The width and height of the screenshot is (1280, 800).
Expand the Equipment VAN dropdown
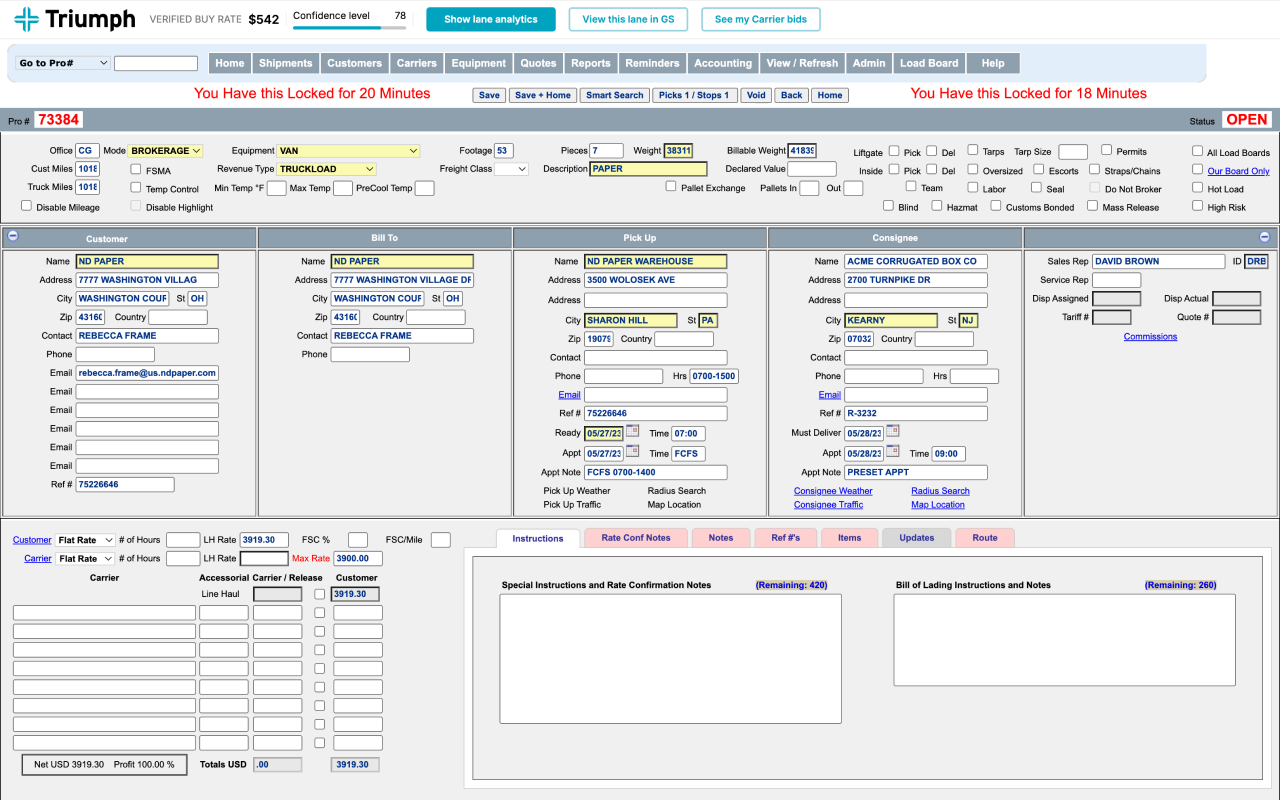coord(348,151)
